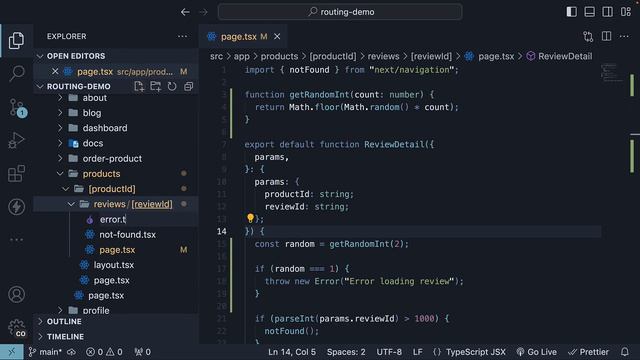This screenshot has height=360, width=640.
Task: Change indentation via Spaces: 2
Action: tap(346, 352)
